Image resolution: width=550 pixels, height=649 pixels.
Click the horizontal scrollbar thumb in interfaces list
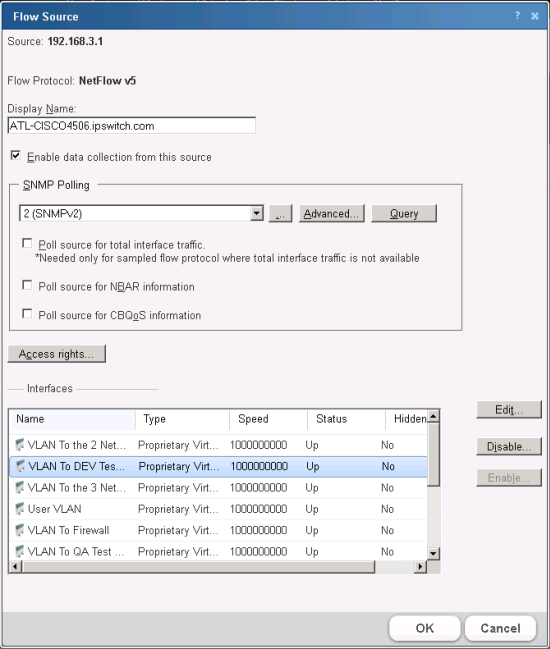(198, 567)
